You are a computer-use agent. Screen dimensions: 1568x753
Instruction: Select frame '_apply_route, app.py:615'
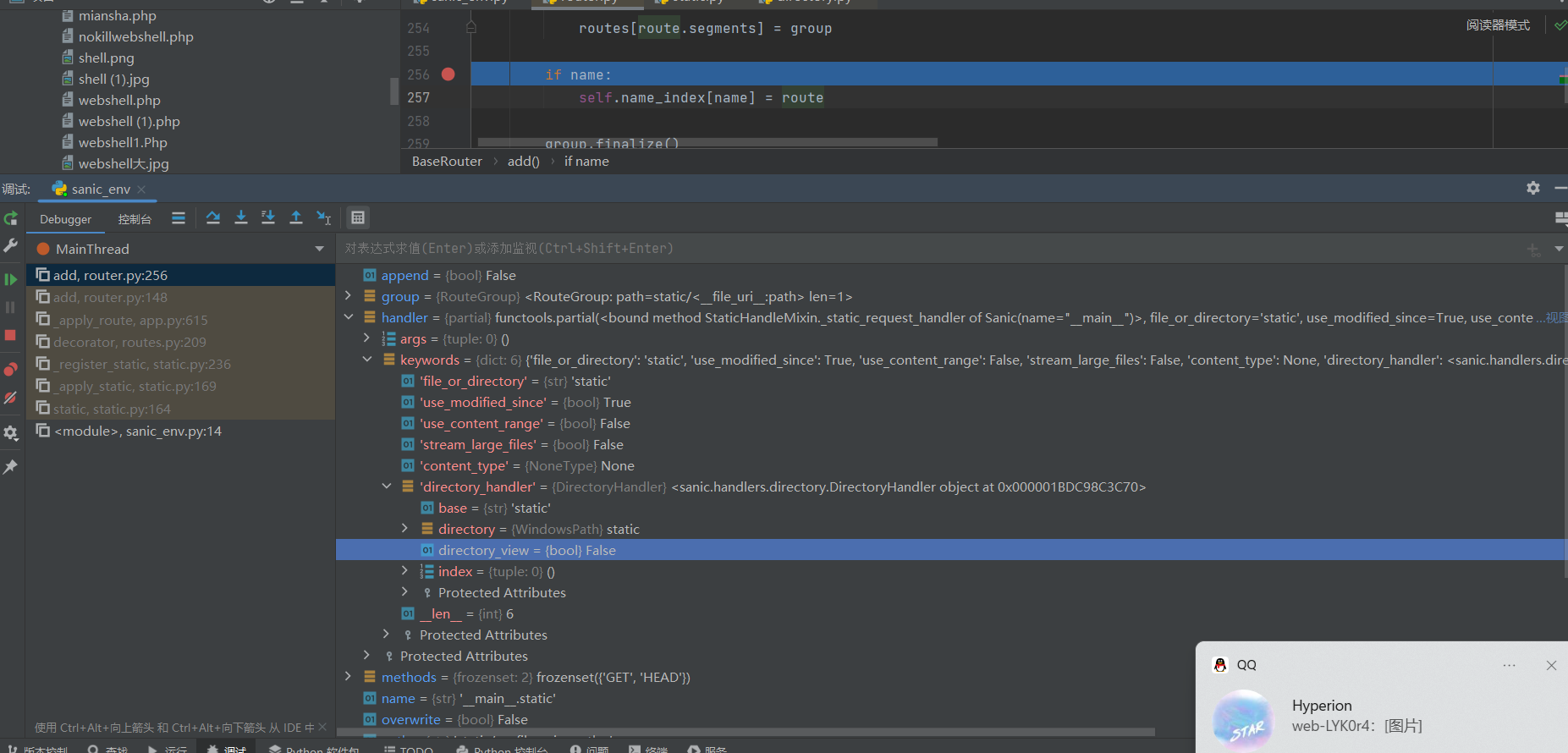[x=181, y=320]
